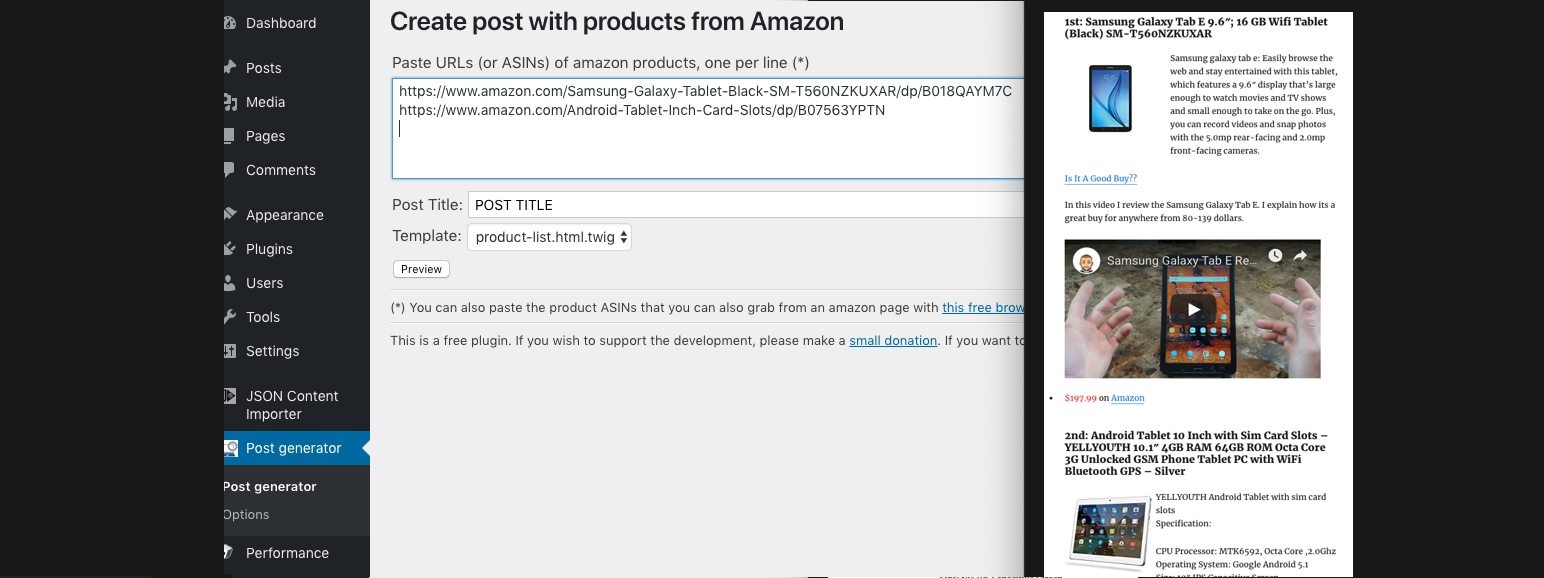Click the Samsung tablet product thumbnail
Image resolution: width=1544 pixels, height=578 pixels.
click(x=1110, y=98)
